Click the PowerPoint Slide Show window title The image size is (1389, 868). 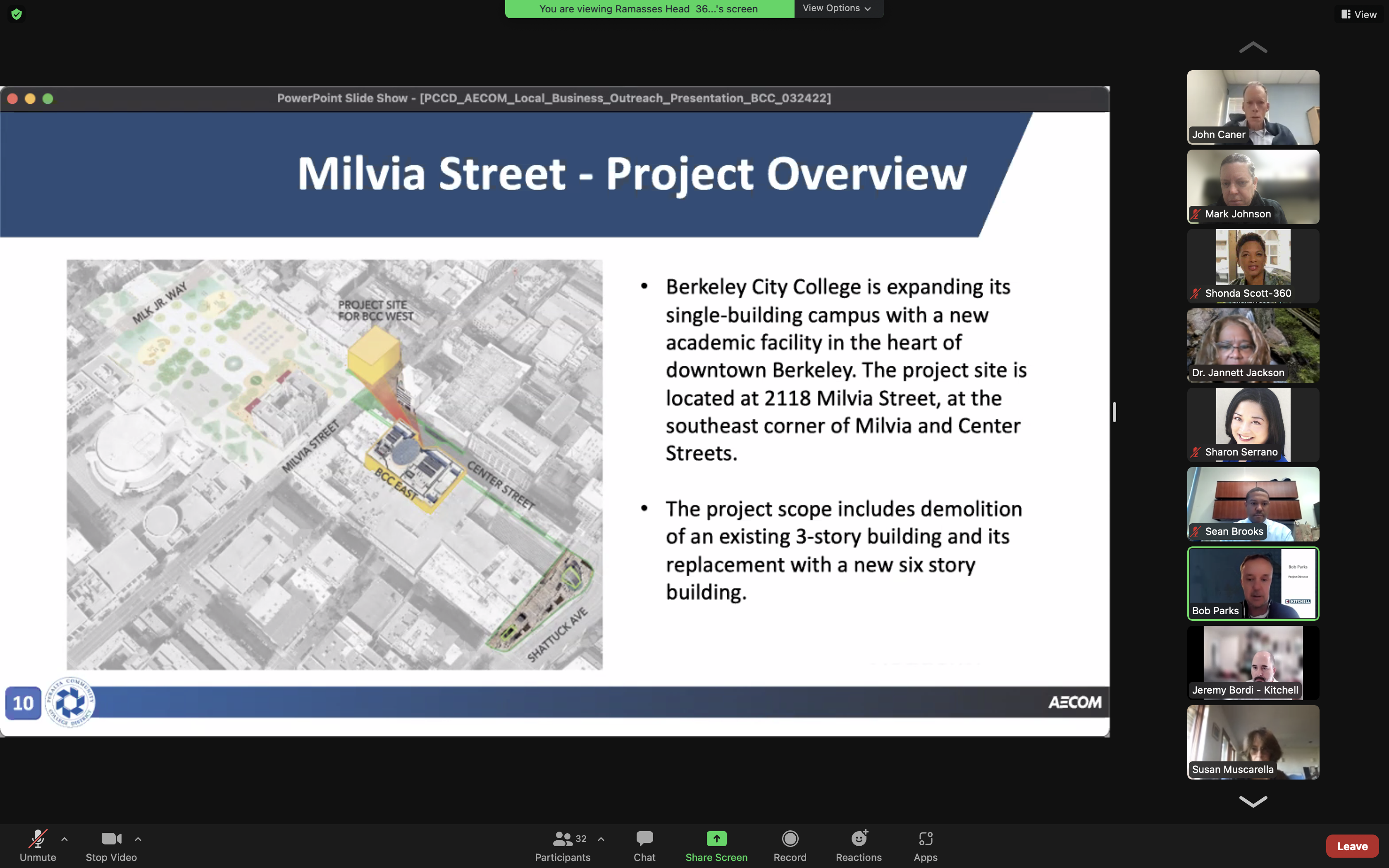coord(554,98)
